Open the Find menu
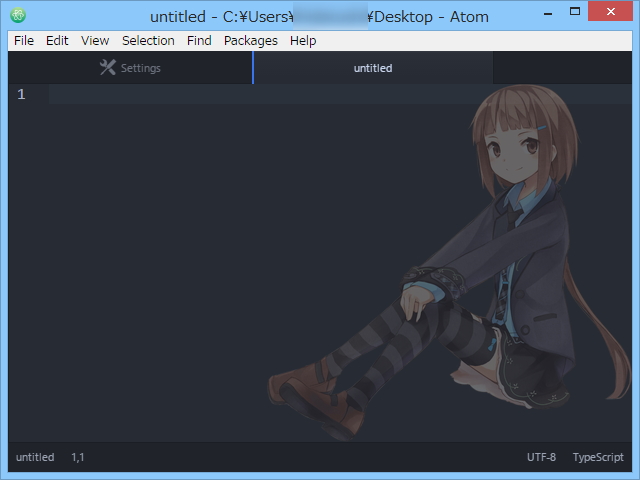Viewport: 640px width, 480px height. pyautogui.click(x=199, y=41)
